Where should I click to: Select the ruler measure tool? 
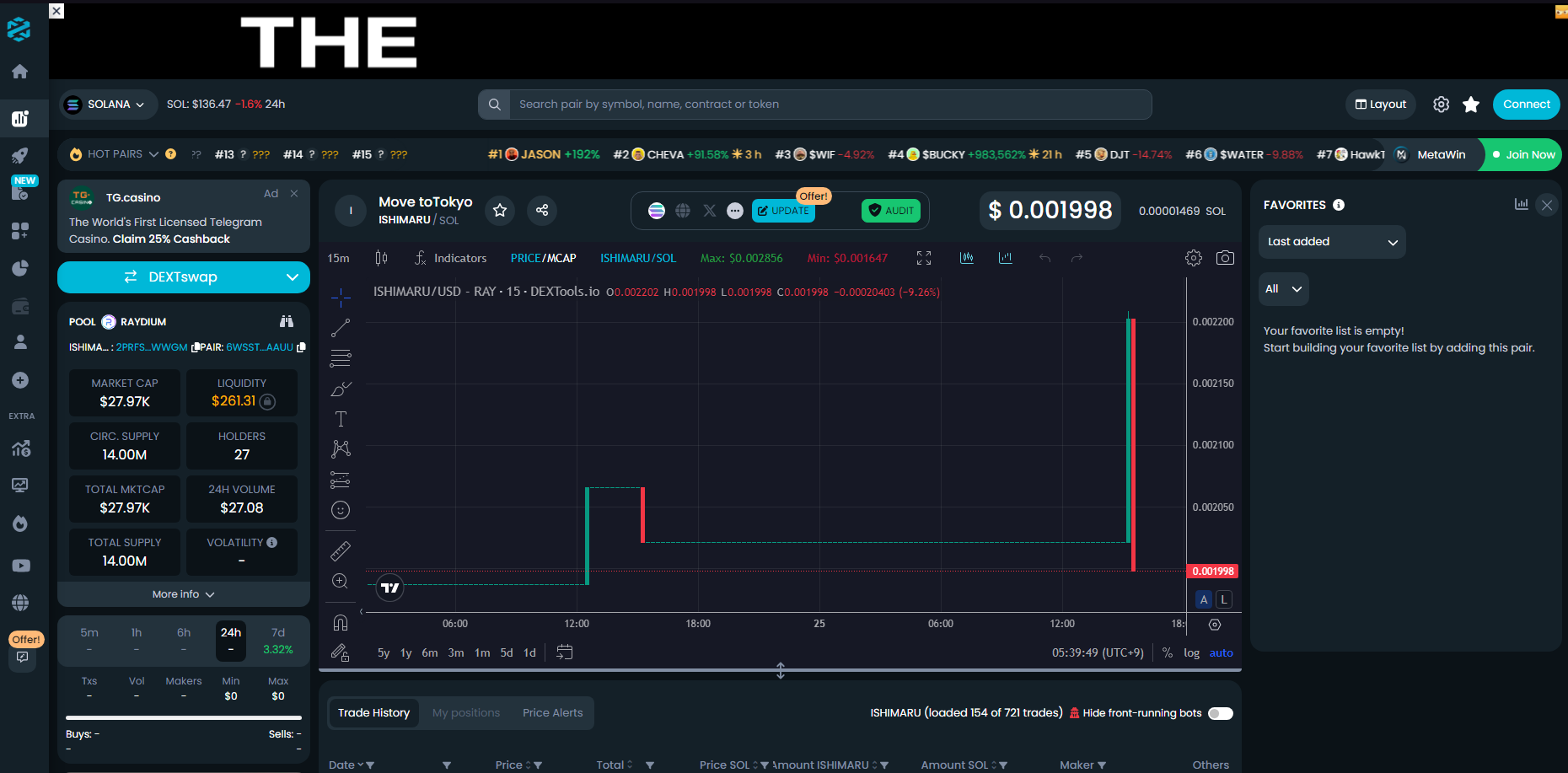tap(341, 551)
